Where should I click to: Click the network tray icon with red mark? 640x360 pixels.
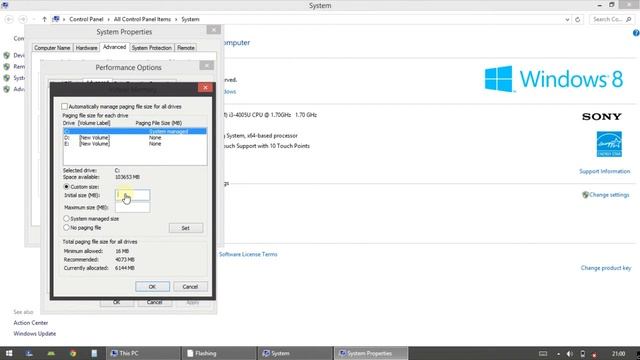[594, 354]
